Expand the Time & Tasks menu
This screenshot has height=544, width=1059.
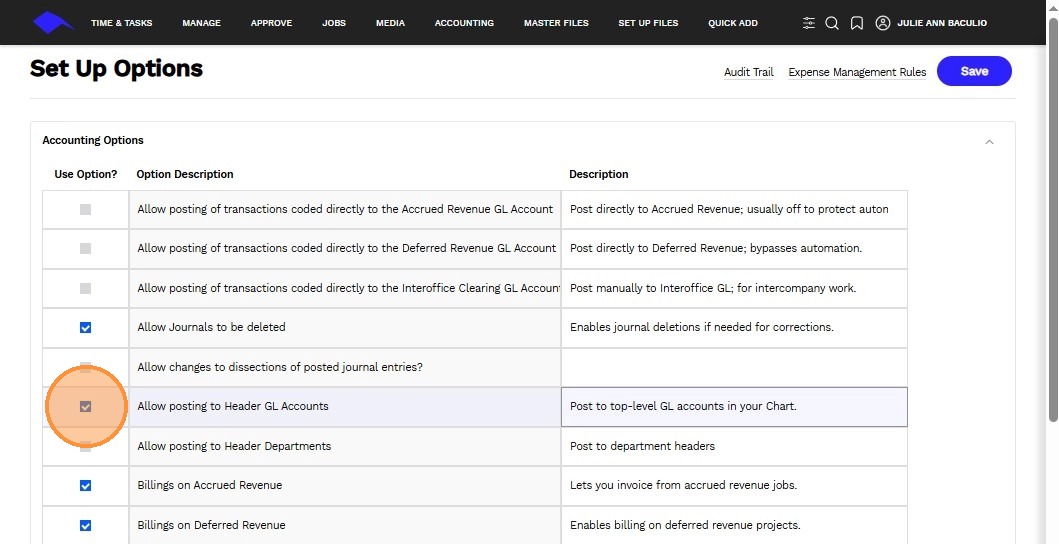click(x=121, y=23)
